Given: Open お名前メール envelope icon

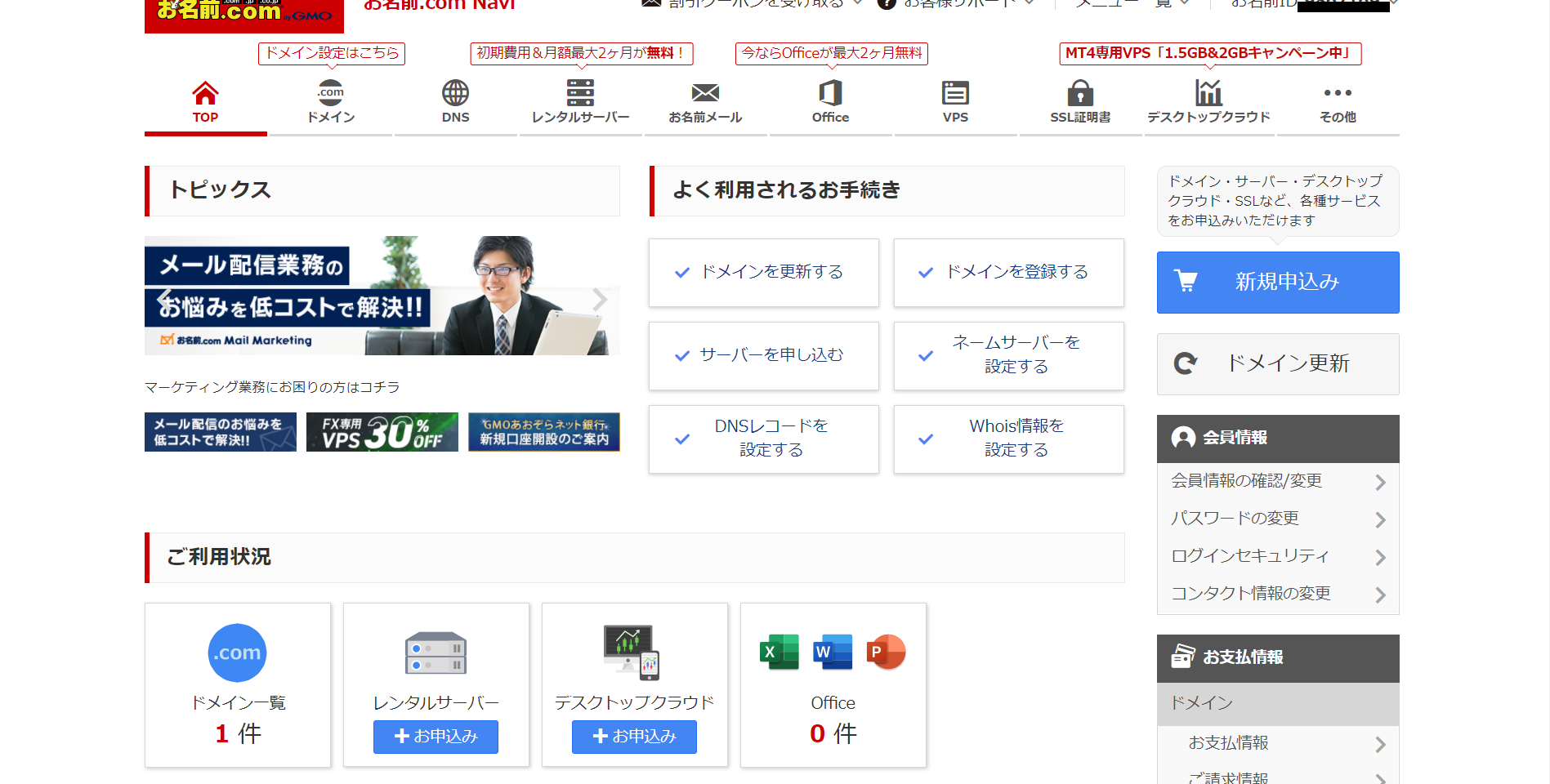Looking at the screenshot, I should point(705,93).
